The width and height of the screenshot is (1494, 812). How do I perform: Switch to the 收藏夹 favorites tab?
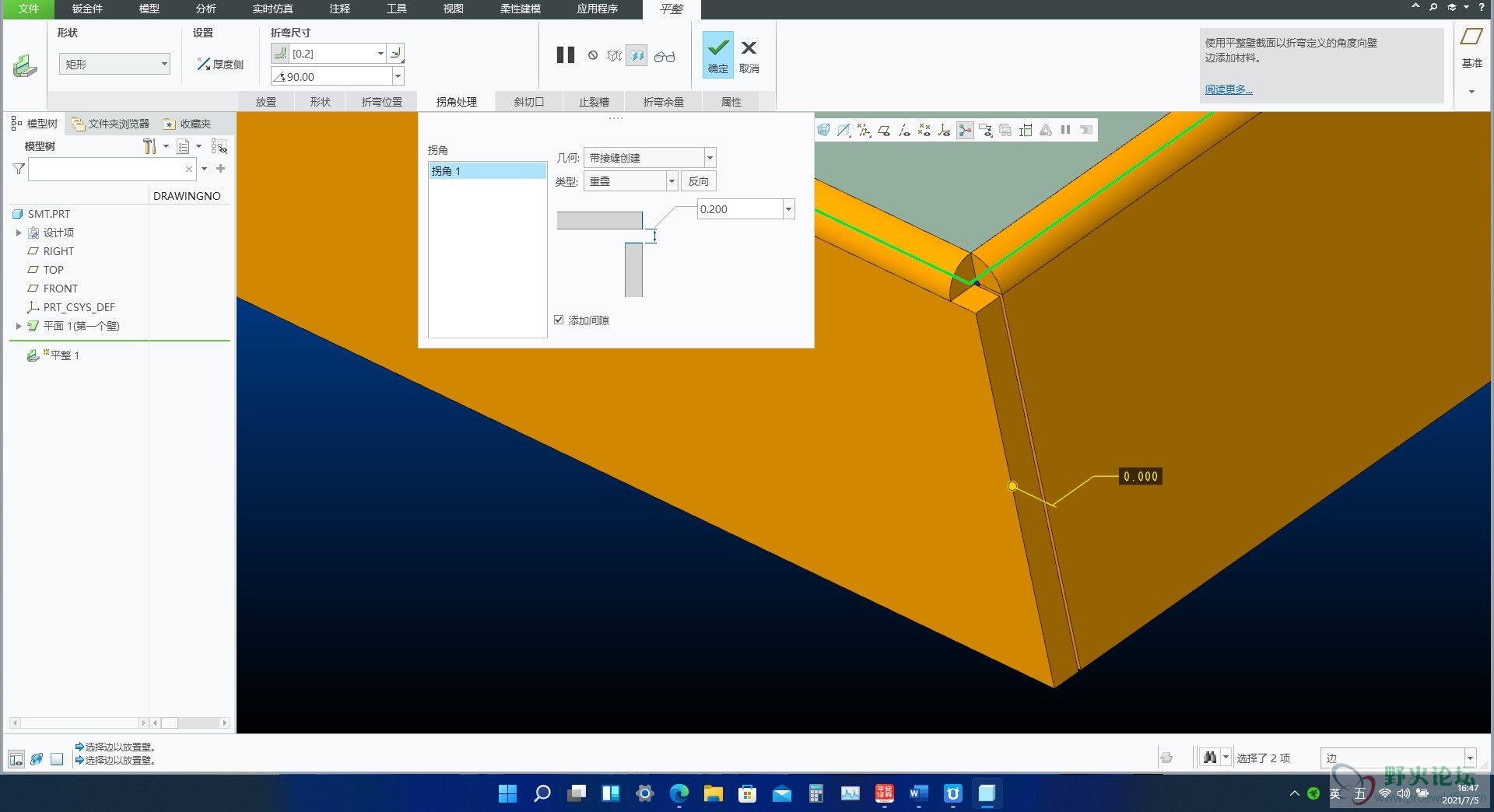point(188,124)
